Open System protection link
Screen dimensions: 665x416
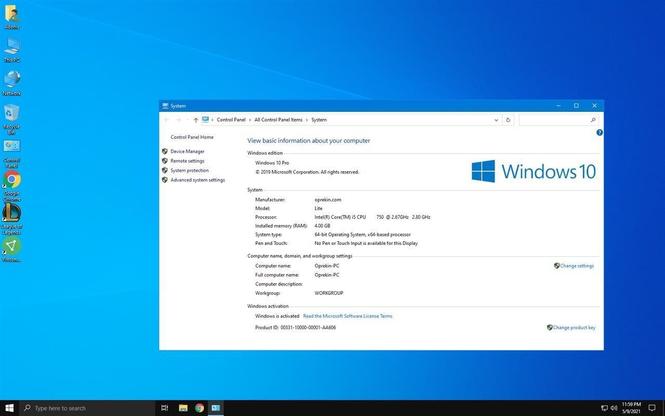[x=189, y=170]
